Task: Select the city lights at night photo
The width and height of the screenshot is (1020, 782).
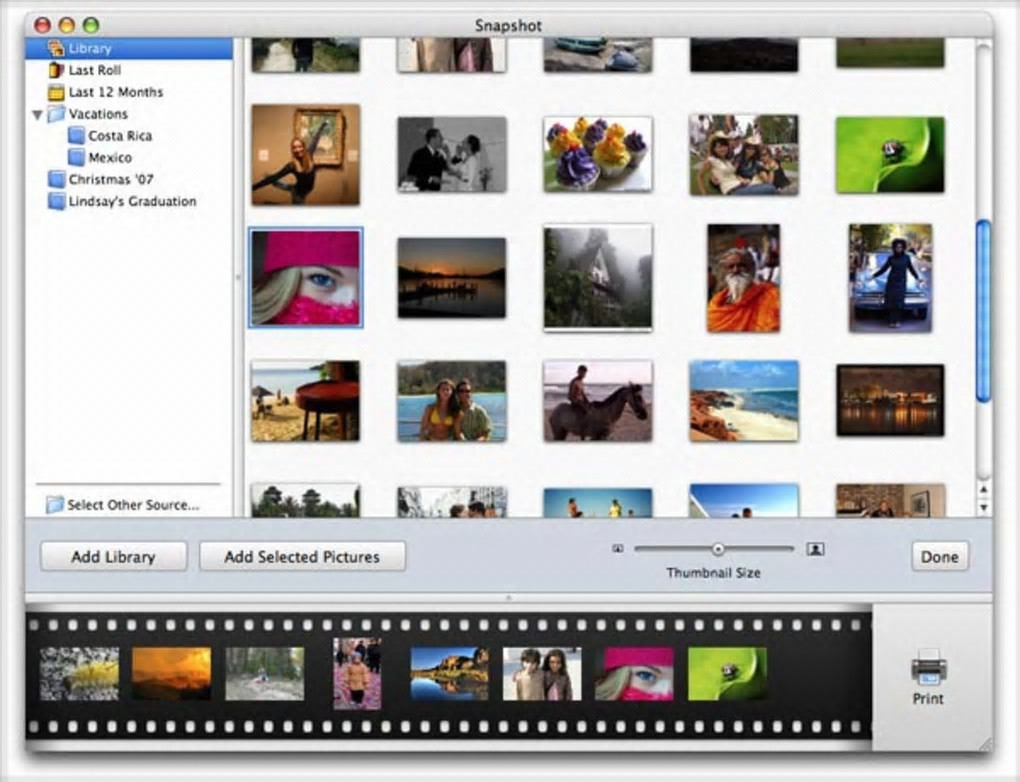Action: pyautogui.click(x=890, y=401)
